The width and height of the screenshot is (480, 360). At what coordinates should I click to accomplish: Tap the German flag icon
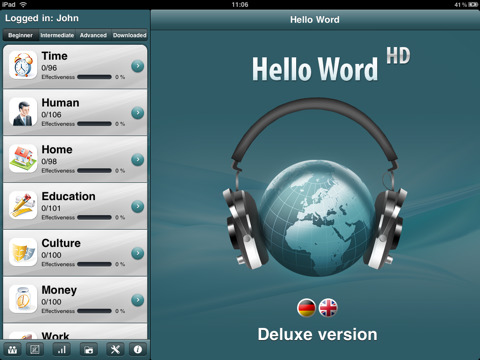click(306, 308)
